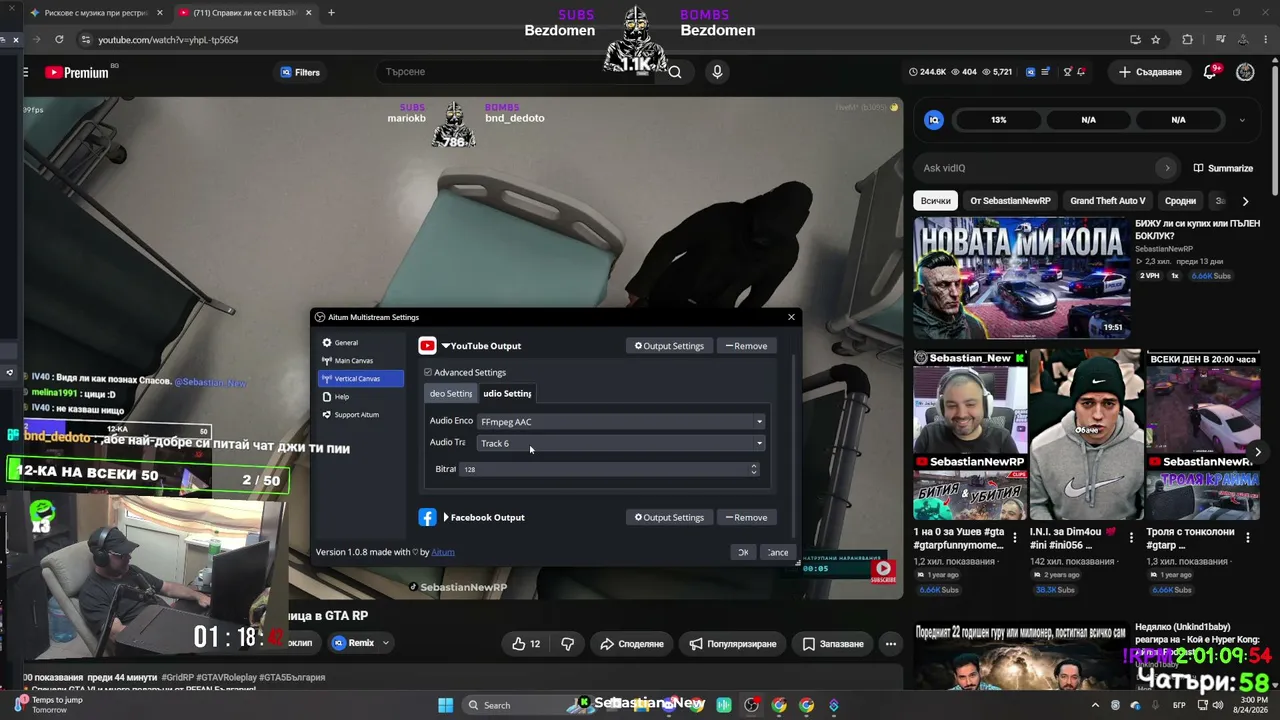
Task: Click the Windows taskbar Search box
Action: [x=515, y=705]
